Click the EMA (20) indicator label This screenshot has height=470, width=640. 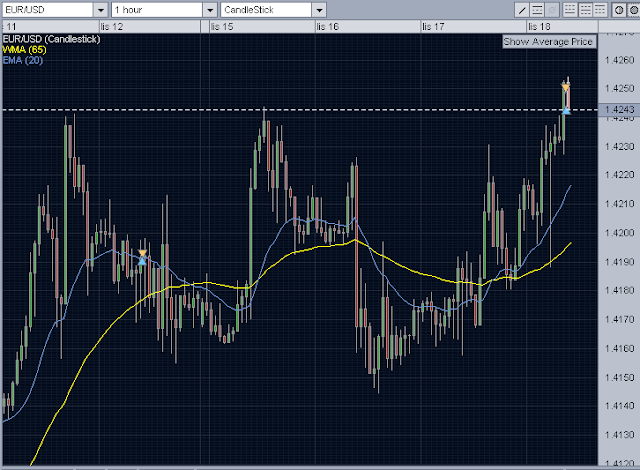tap(22, 60)
